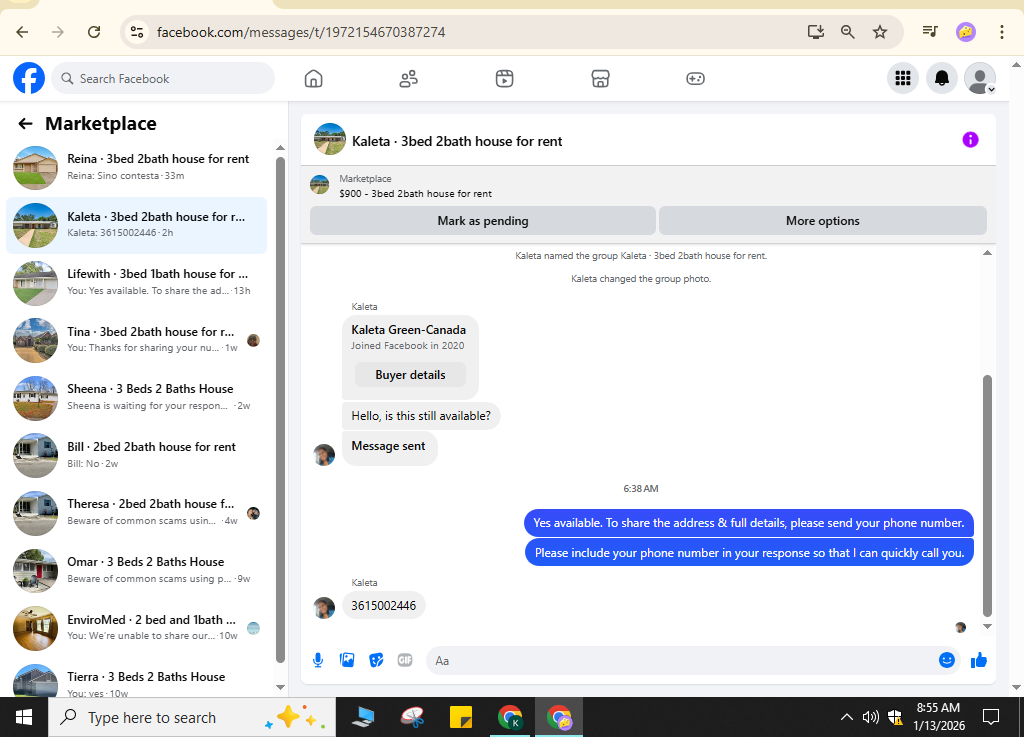Go to Facebook Home tab
1024x737 pixels.
pyautogui.click(x=313, y=79)
